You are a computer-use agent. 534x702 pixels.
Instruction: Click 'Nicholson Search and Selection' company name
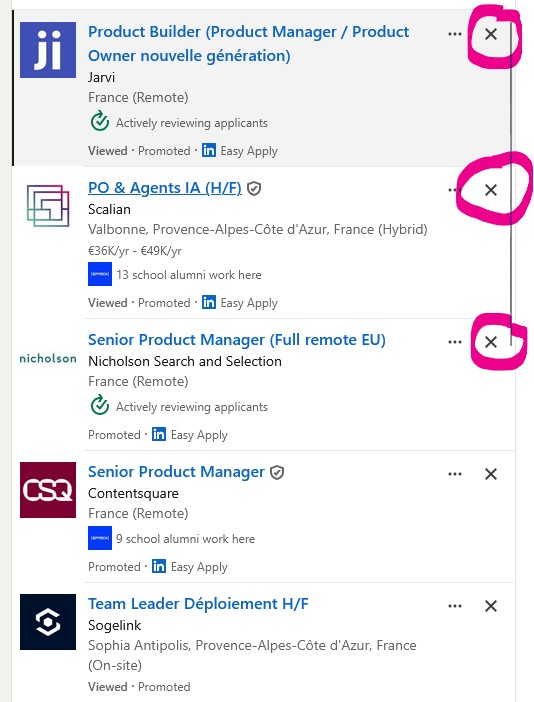[x=185, y=361]
